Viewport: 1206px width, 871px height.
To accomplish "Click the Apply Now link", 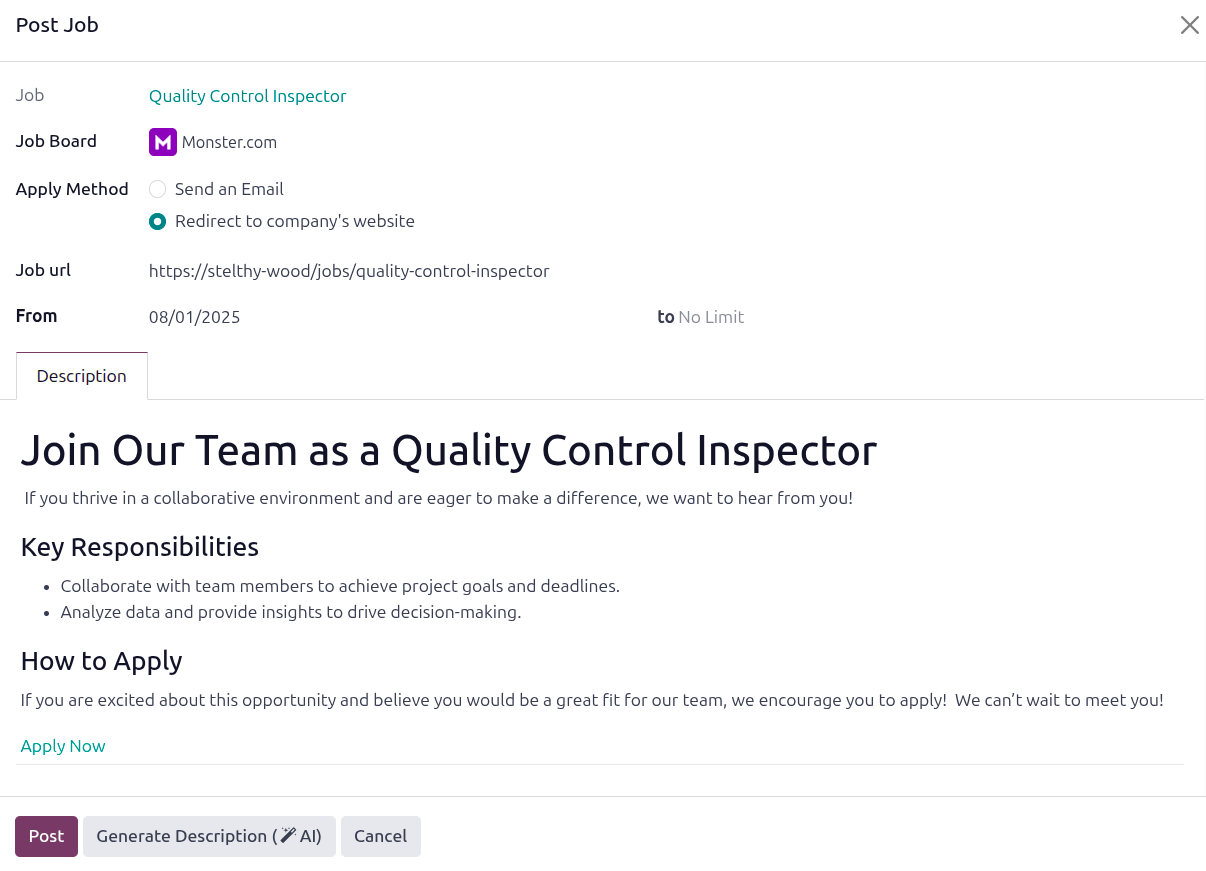I will click(x=63, y=746).
